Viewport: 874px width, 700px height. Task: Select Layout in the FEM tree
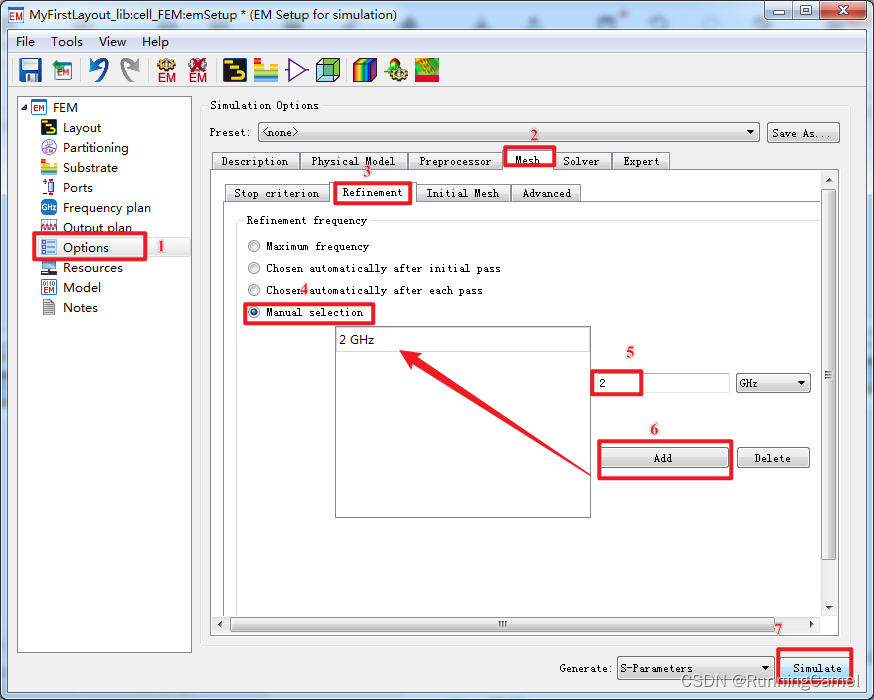81,128
